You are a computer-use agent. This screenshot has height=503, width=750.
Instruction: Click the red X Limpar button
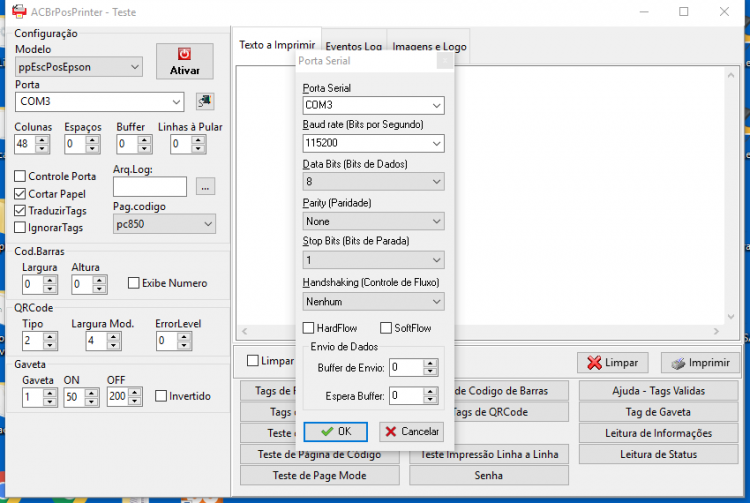coord(613,362)
